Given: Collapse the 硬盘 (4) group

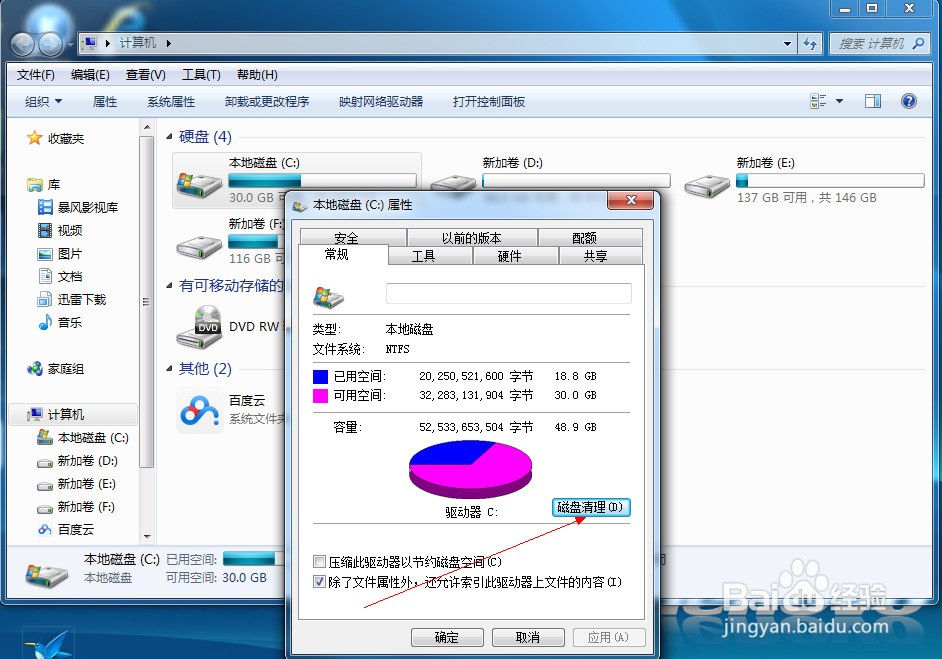Looking at the screenshot, I should (x=169, y=137).
